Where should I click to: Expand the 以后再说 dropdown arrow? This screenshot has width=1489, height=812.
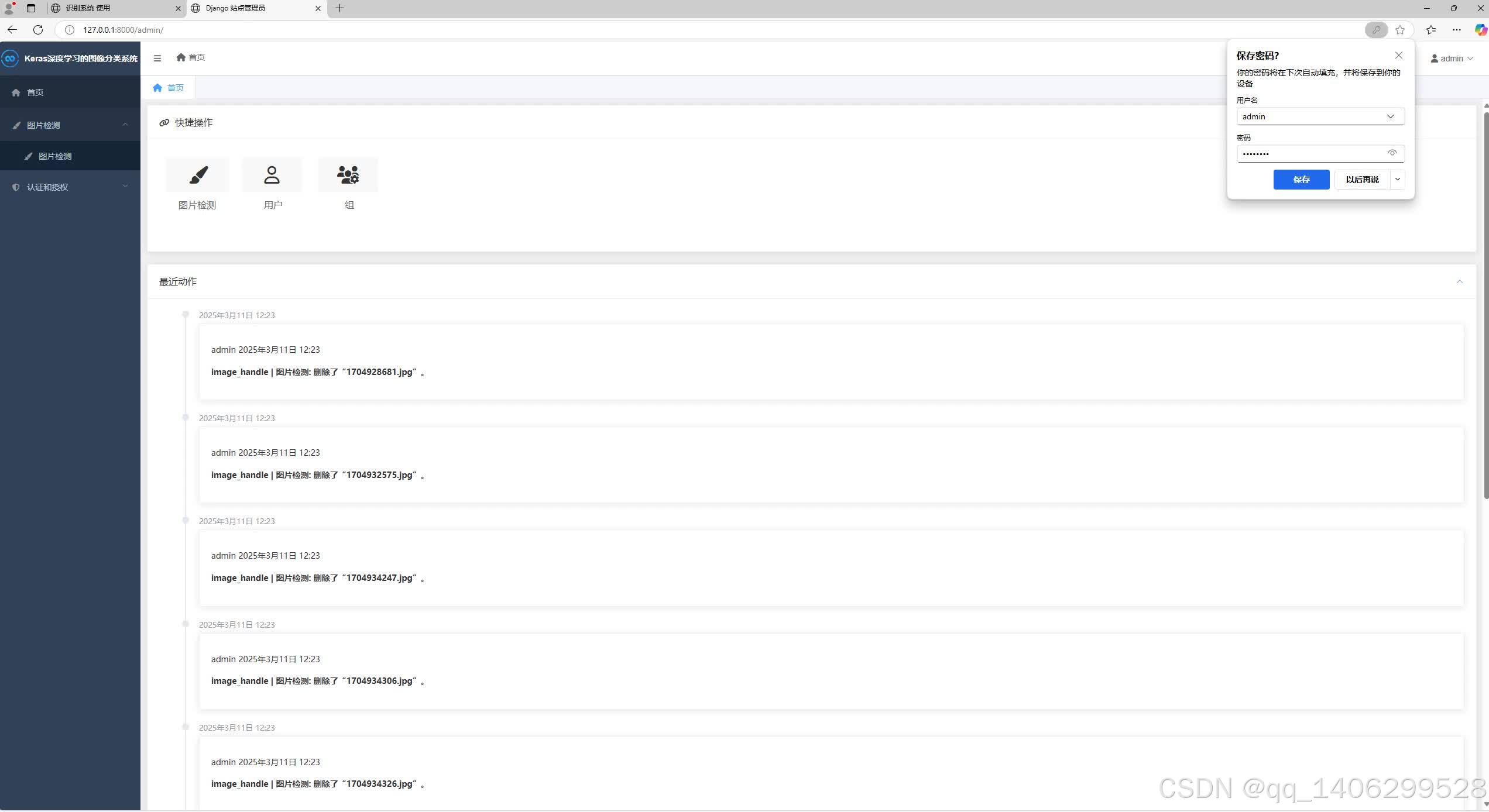click(1398, 180)
